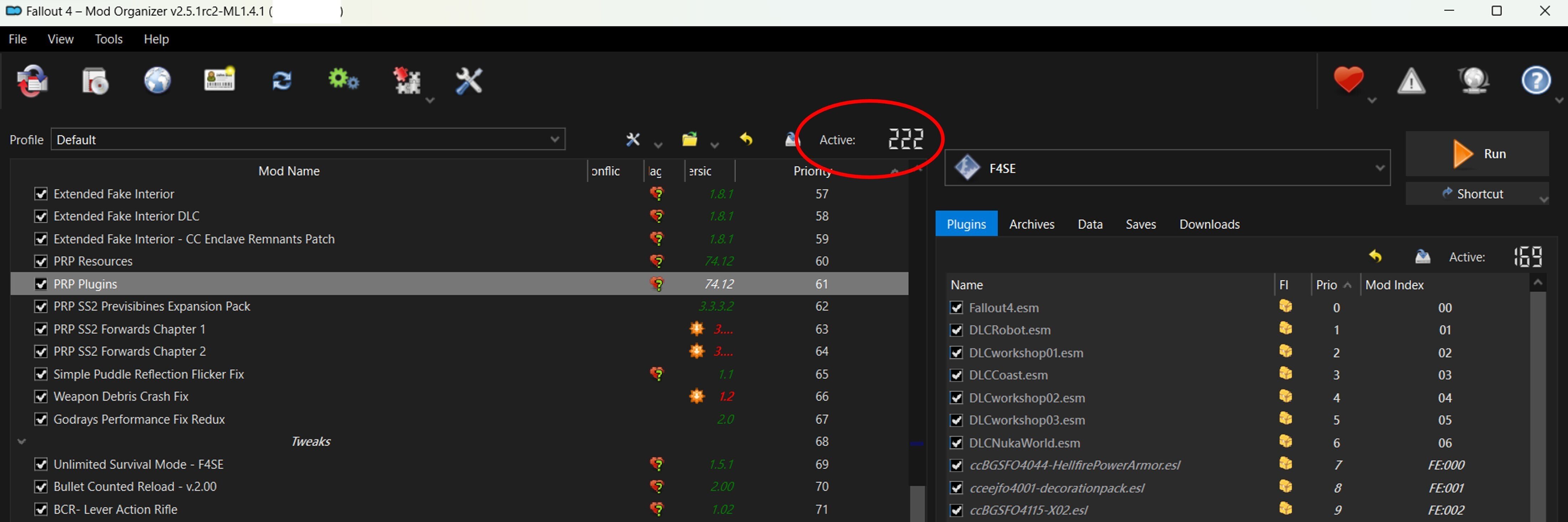1568x522 pixels.
Task: Open the Help question mark icon
Action: pos(1536,80)
